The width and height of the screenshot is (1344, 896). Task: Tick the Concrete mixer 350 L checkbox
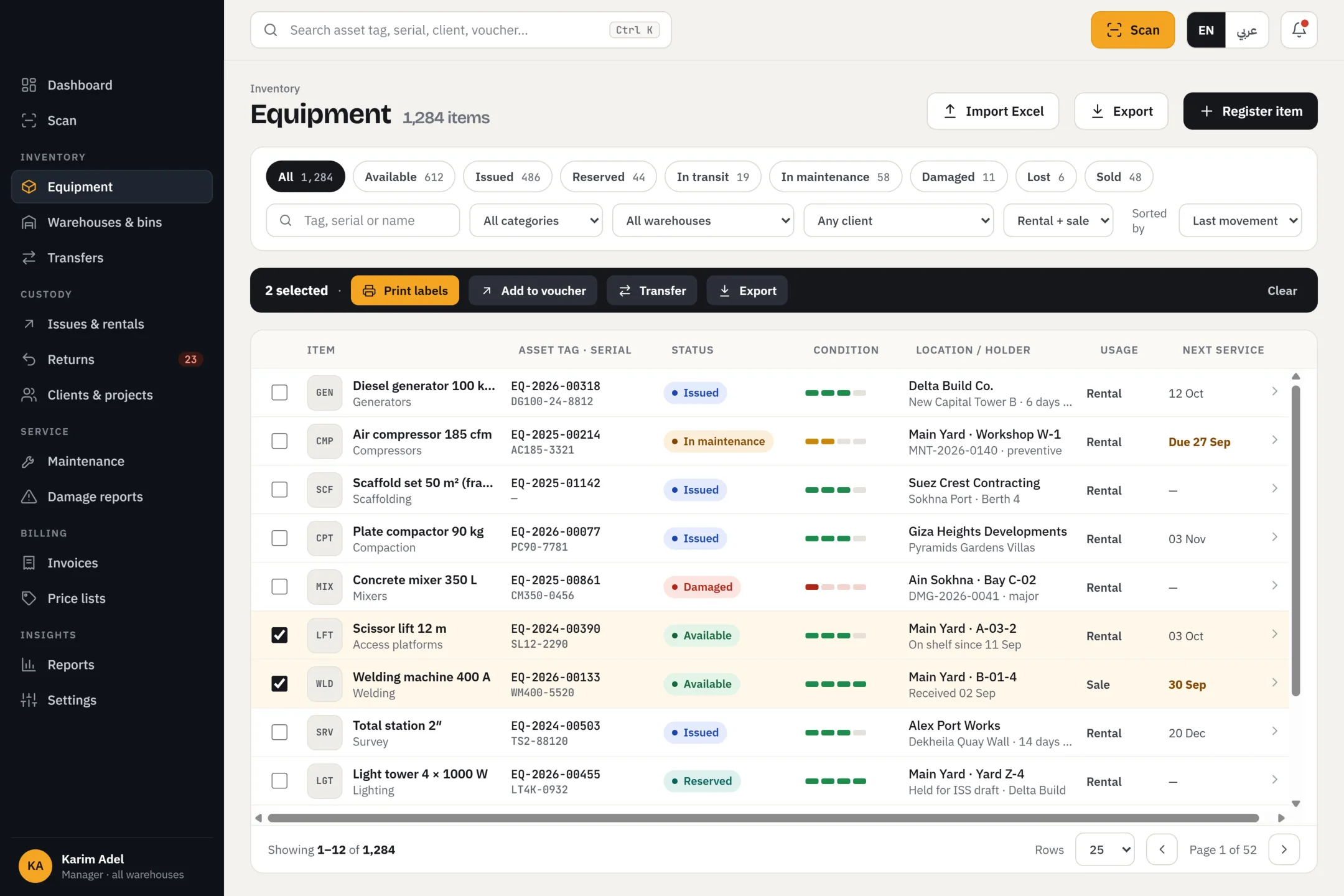click(x=279, y=587)
